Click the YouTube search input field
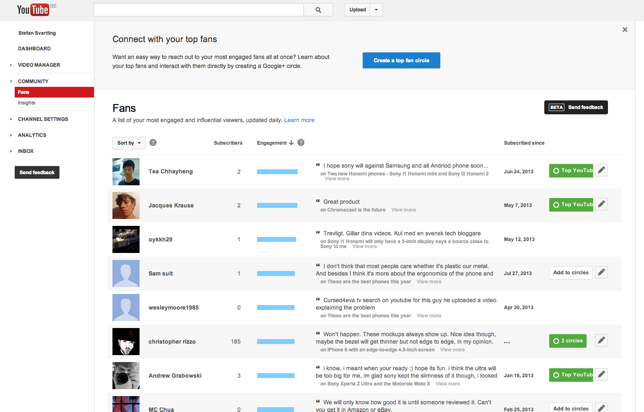This screenshot has width=644, height=412. pos(198,10)
